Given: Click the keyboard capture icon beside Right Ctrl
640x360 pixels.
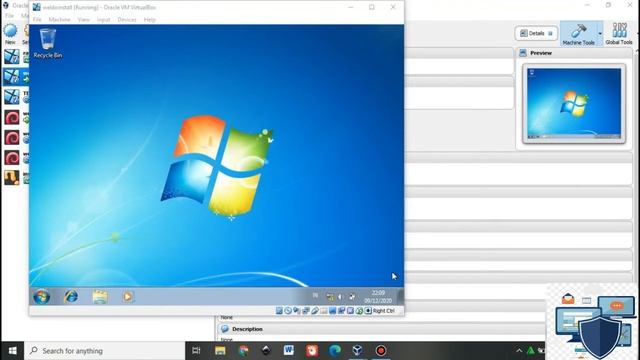Looking at the screenshot, I should point(368,311).
